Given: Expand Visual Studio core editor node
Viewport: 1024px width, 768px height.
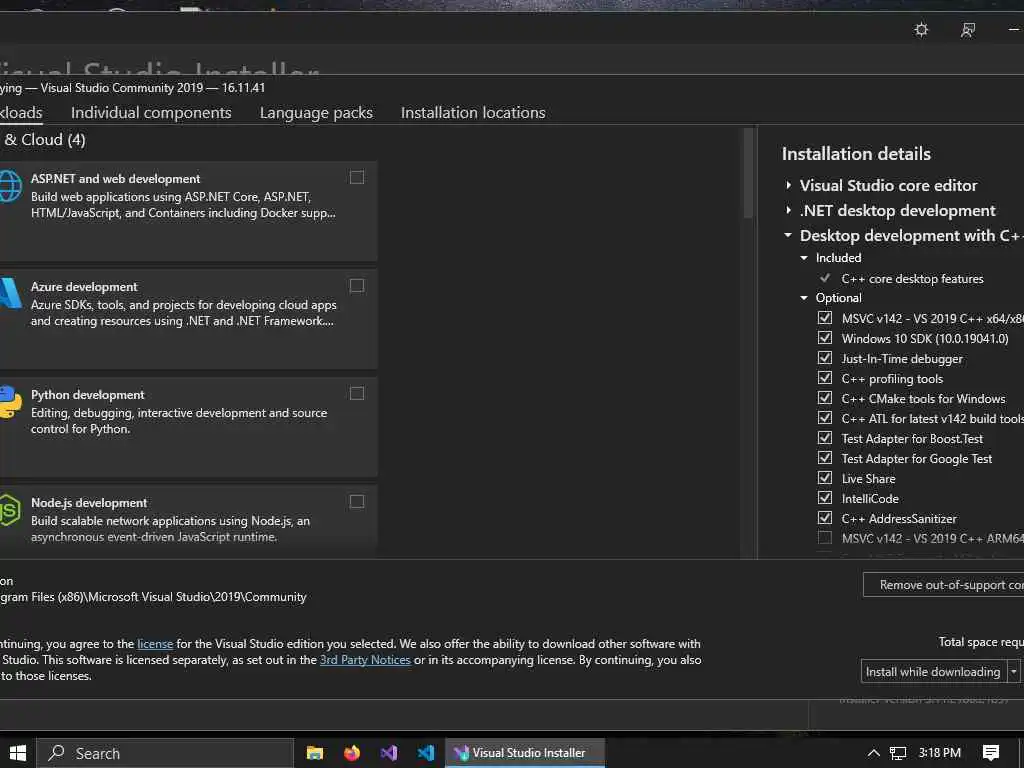Looking at the screenshot, I should pyautogui.click(x=788, y=185).
